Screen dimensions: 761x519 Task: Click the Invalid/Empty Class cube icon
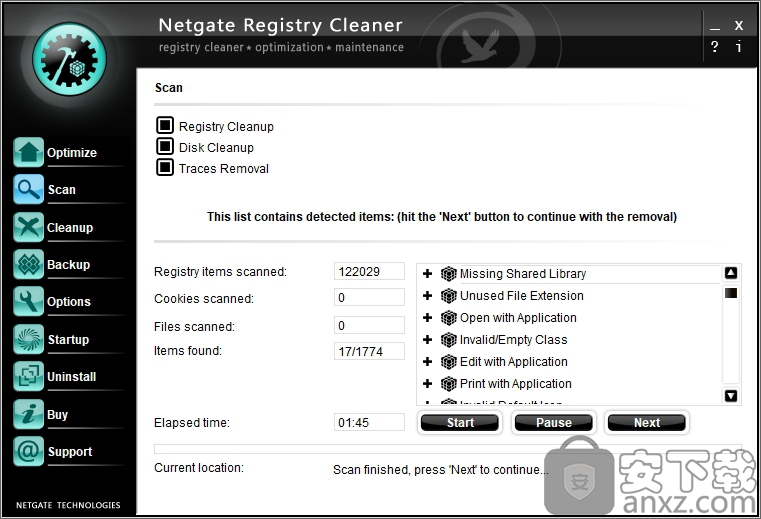coord(448,340)
